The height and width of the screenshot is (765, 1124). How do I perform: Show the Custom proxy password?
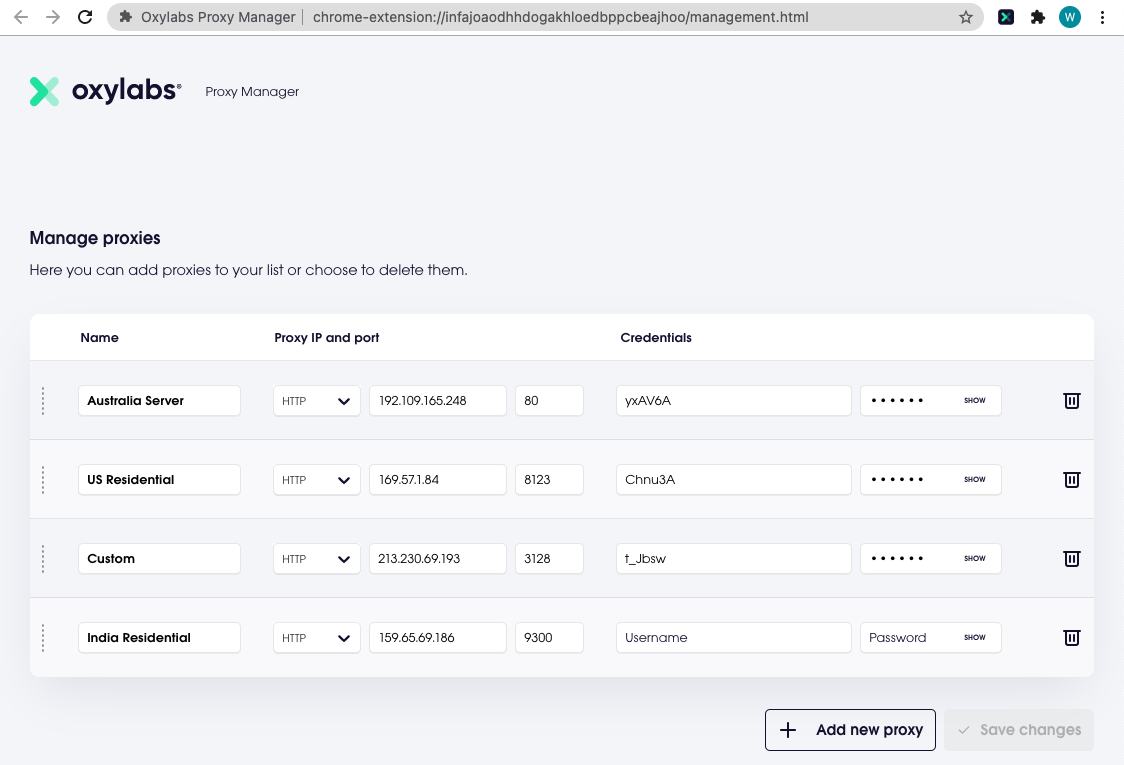point(974,558)
